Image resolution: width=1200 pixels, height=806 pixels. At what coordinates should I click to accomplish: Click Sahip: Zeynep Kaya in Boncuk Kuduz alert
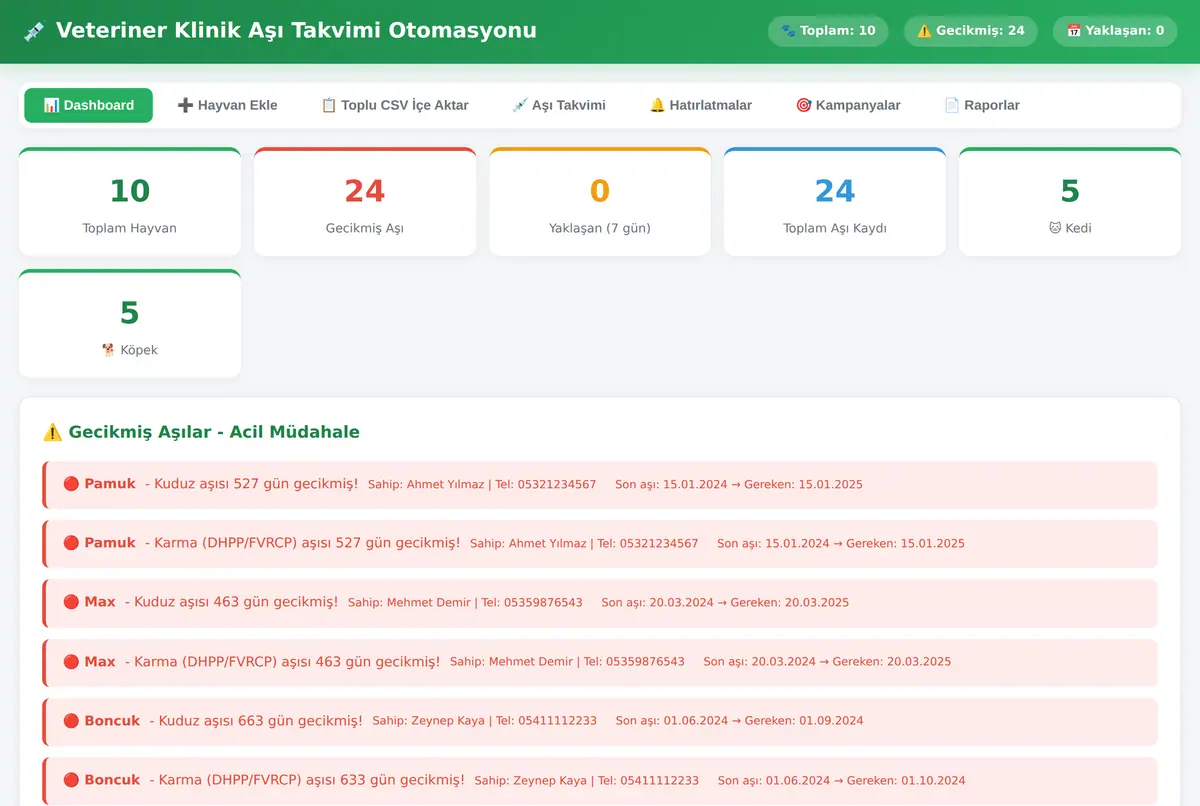(x=428, y=721)
